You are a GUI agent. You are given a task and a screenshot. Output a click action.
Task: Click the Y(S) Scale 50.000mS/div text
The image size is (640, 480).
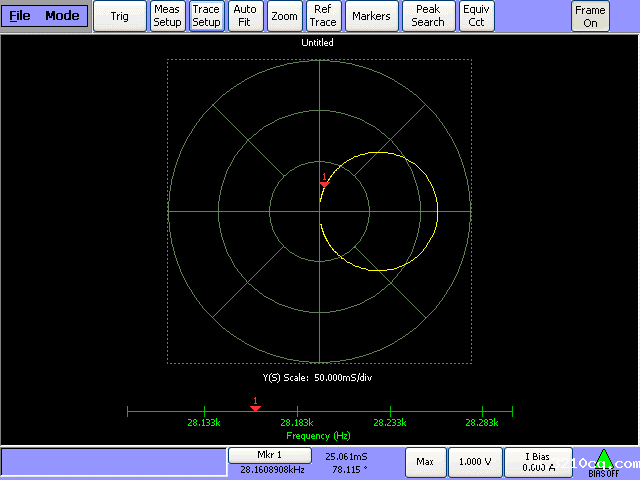pyautogui.click(x=317, y=378)
